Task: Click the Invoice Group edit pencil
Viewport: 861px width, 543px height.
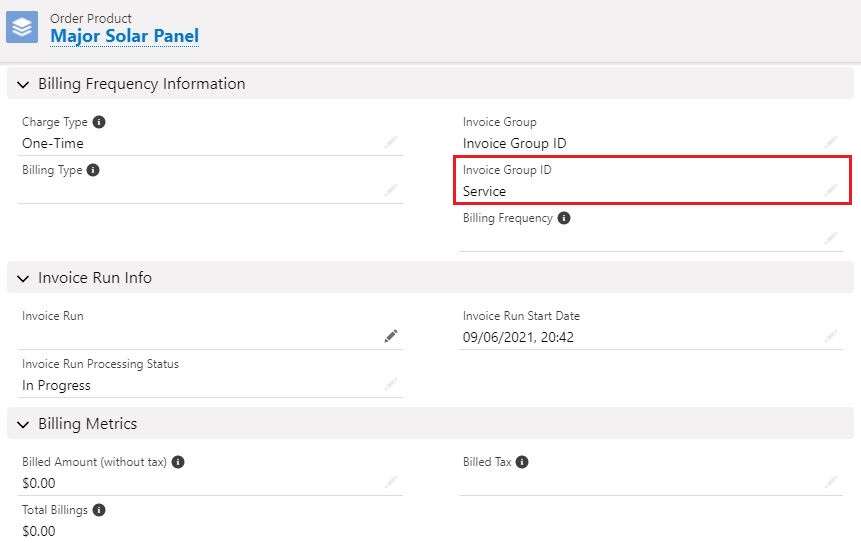Action: (x=831, y=142)
